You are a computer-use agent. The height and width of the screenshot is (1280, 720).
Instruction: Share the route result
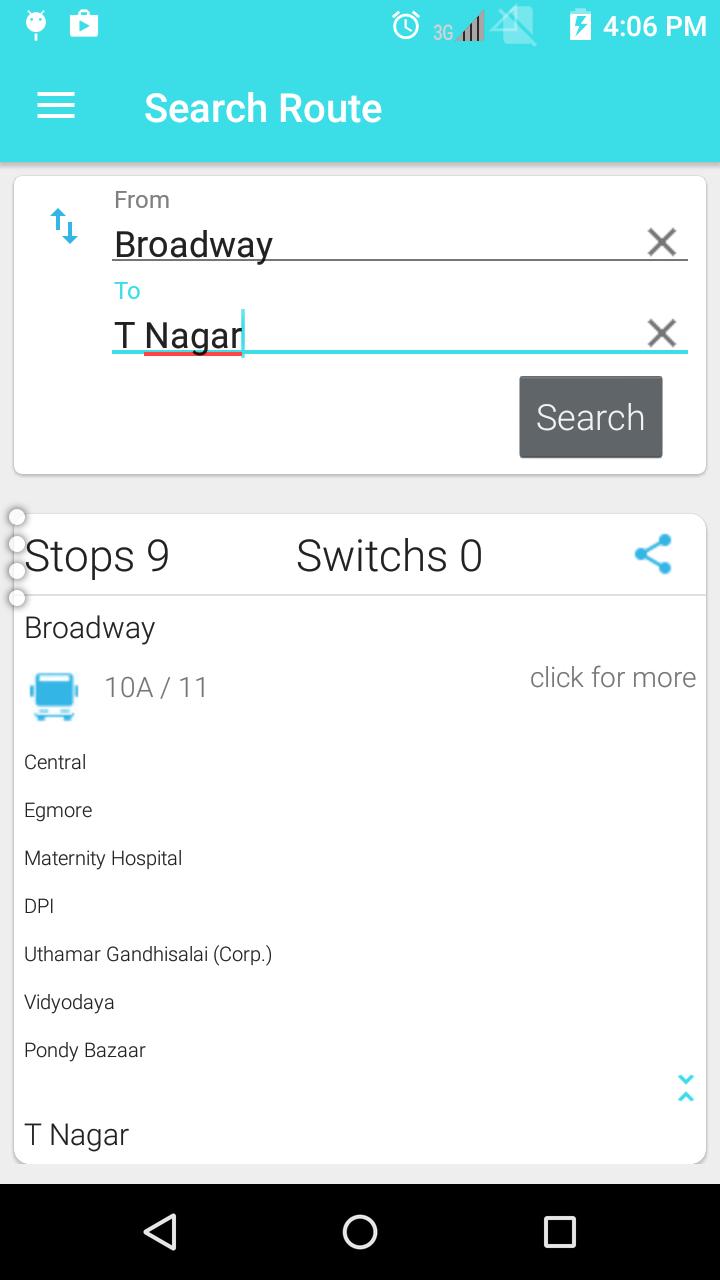coord(653,554)
